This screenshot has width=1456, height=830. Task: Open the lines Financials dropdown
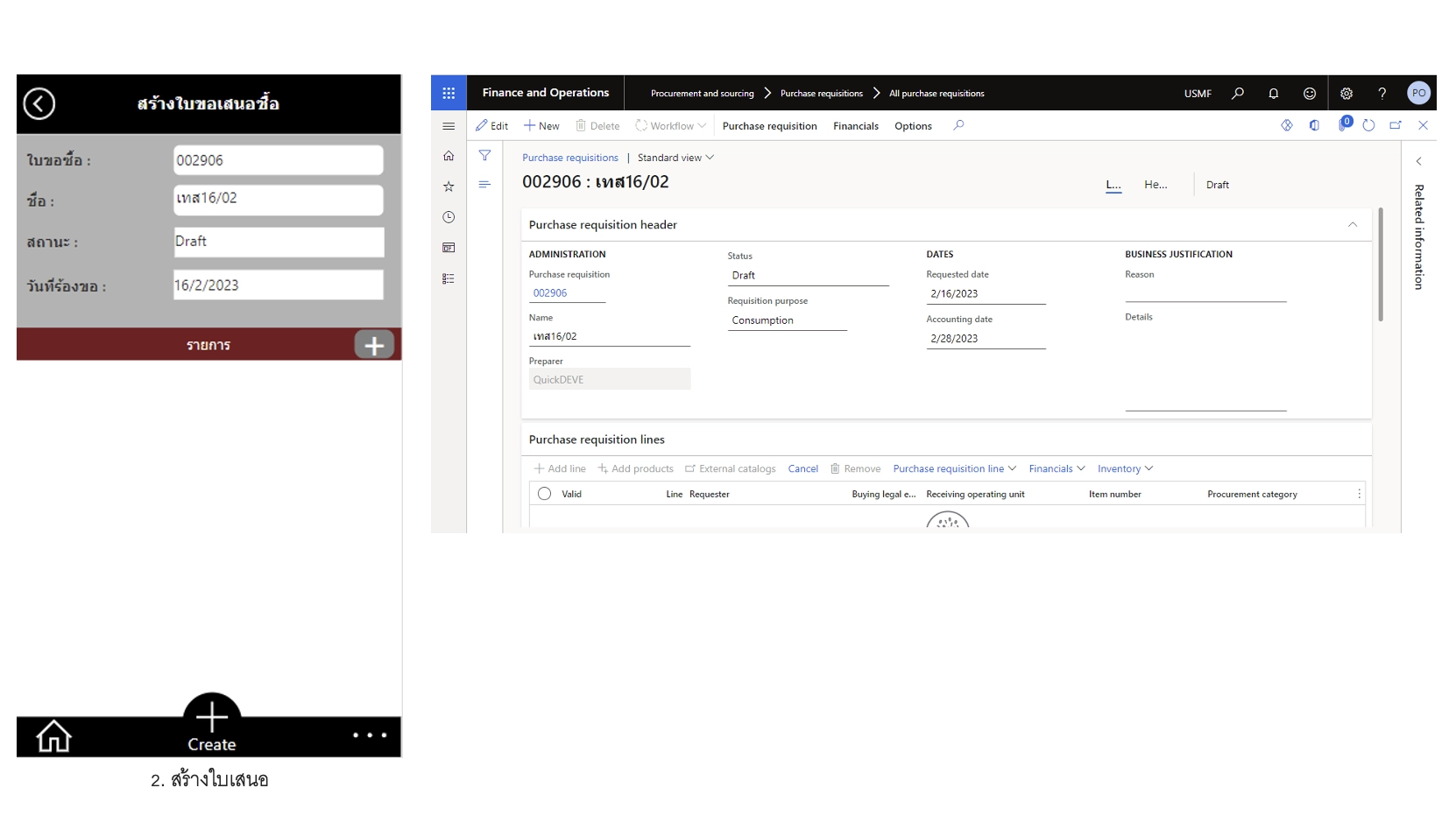[1057, 469]
